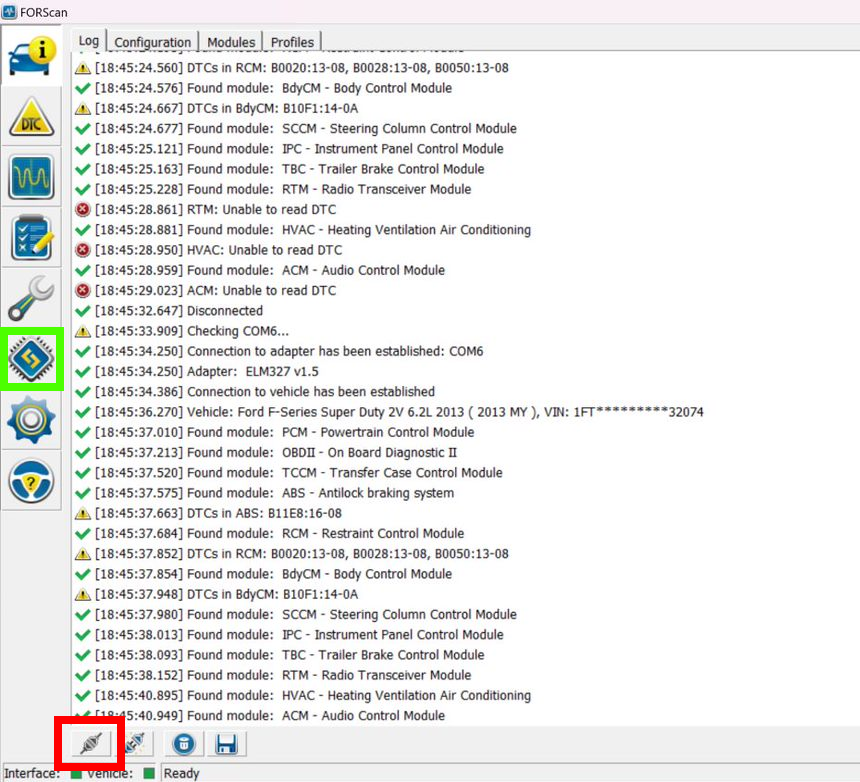Image resolution: width=860 pixels, height=782 pixels.
Task: Click the Disconnect plug button
Action: [135, 744]
